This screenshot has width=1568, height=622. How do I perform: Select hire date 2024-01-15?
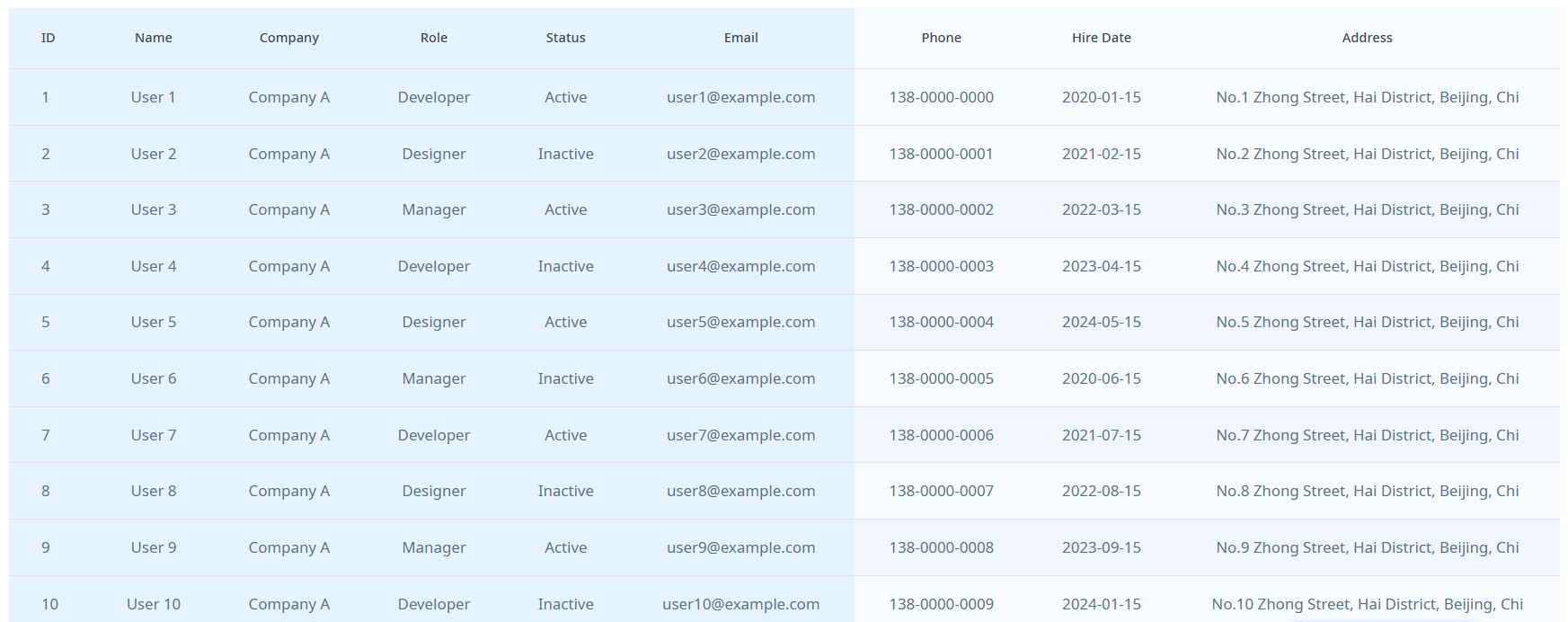[1102, 604]
